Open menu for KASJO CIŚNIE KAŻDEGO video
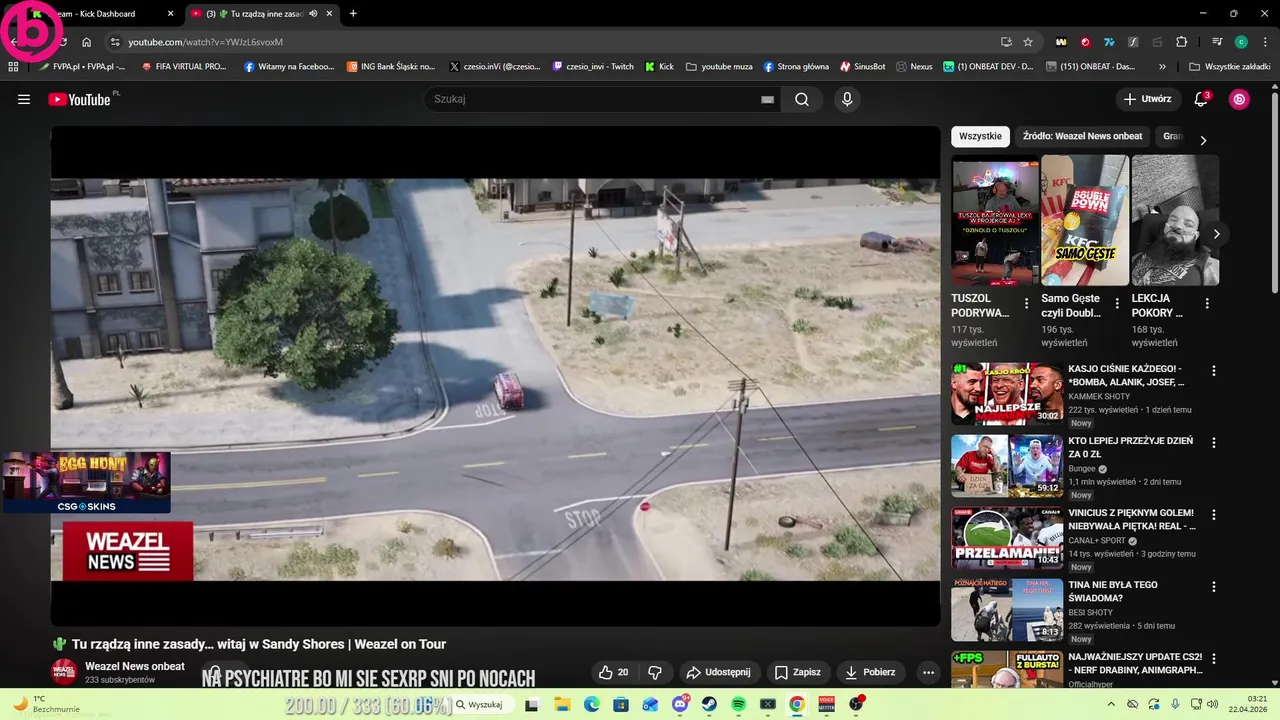 pyautogui.click(x=1214, y=370)
